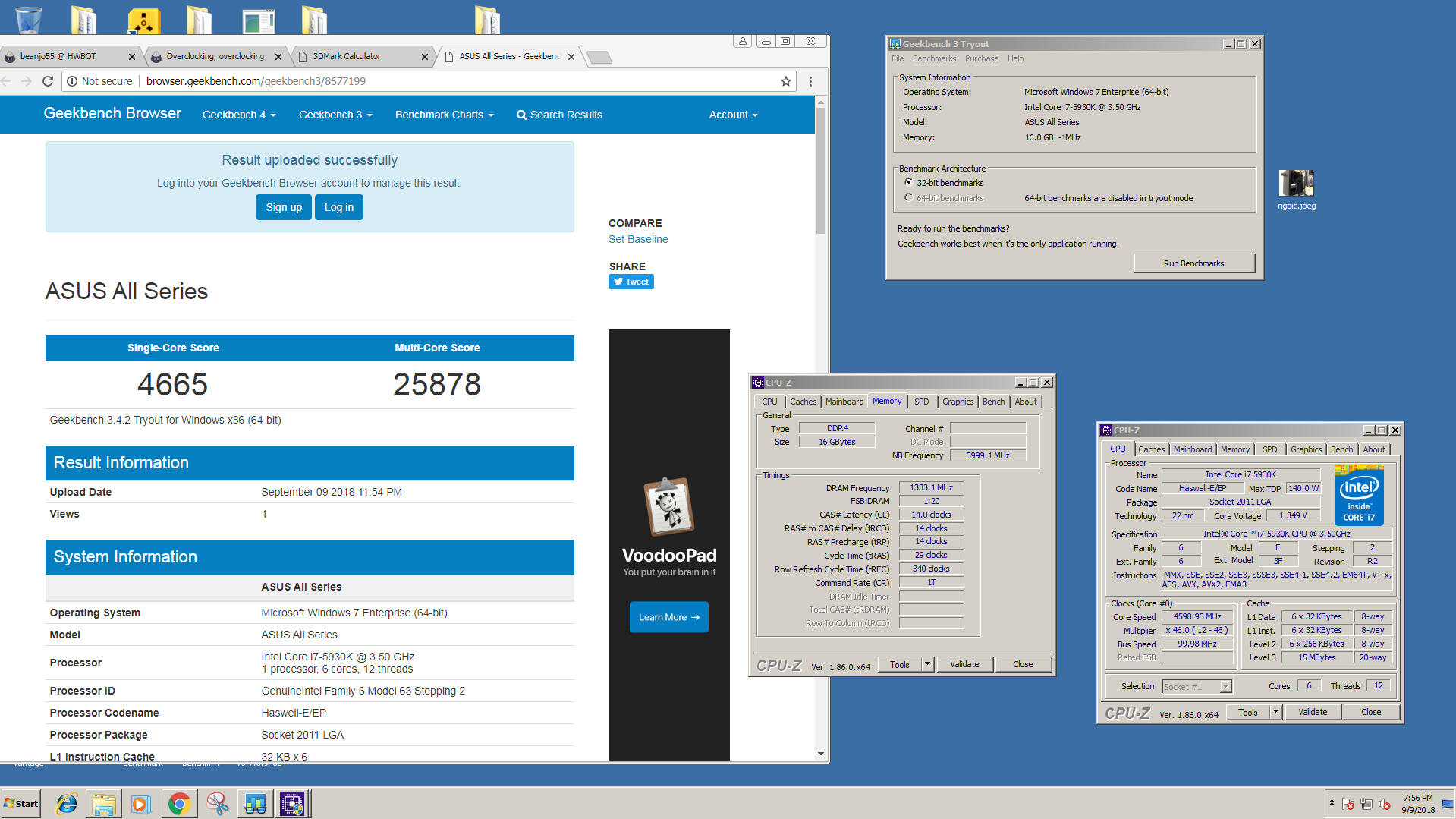Close the 3DMark Calculator tab
This screenshot has height=819, width=1456.
[425, 57]
